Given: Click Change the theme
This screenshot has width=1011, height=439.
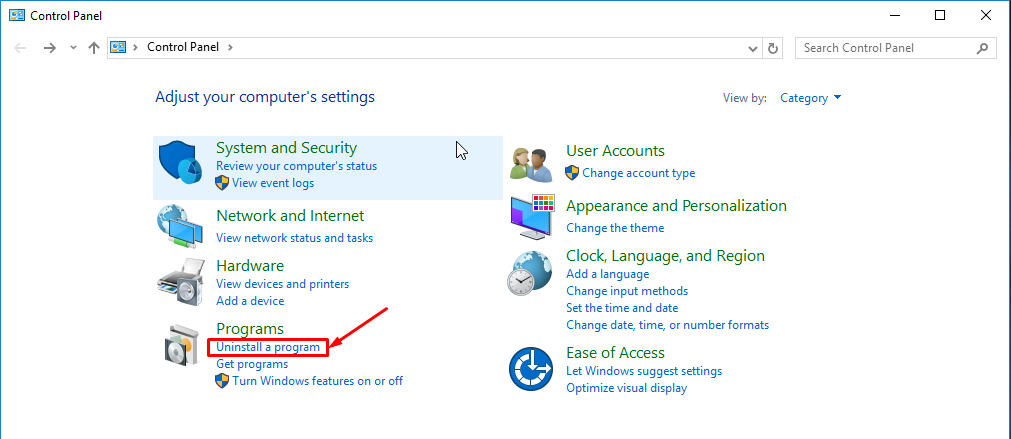Looking at the screenshot, I should pyautogui.click(x=615, y=228).
